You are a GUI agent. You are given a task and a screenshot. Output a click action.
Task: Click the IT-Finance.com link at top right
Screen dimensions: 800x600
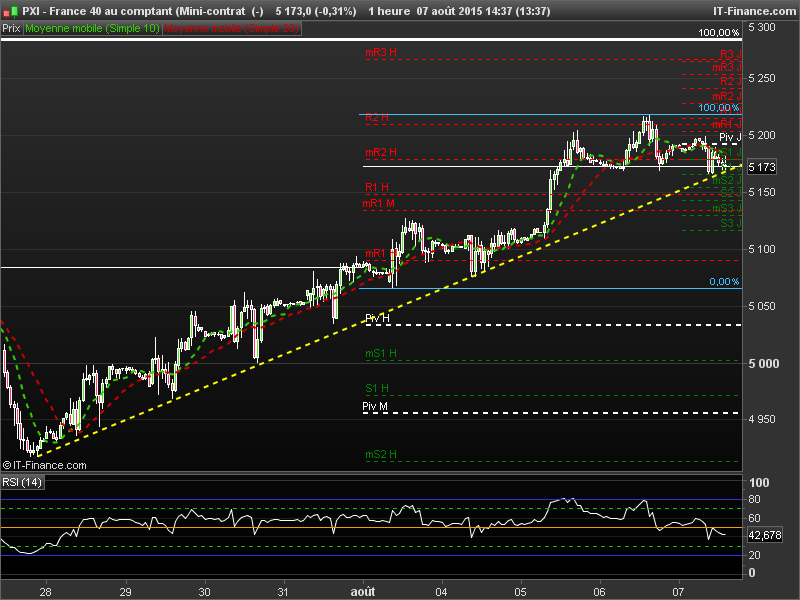pos(754,11)
